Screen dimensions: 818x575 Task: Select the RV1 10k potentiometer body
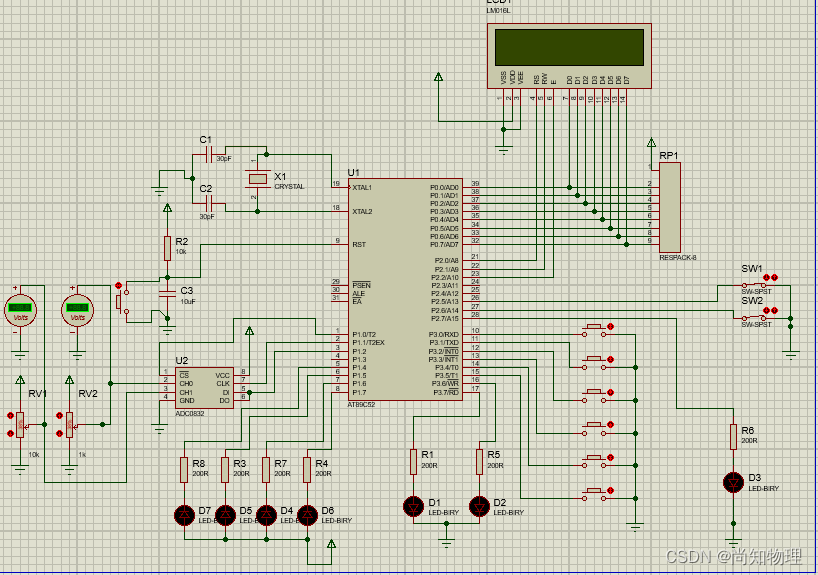pos(20,425)
